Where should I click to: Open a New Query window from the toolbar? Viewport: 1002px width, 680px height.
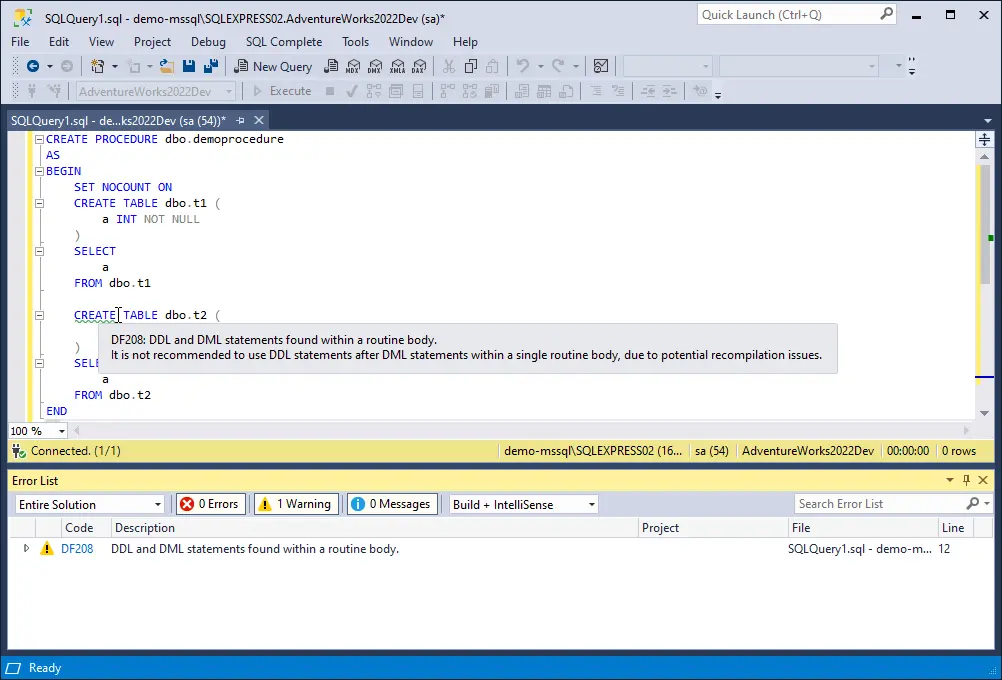(x=273, y=66)
